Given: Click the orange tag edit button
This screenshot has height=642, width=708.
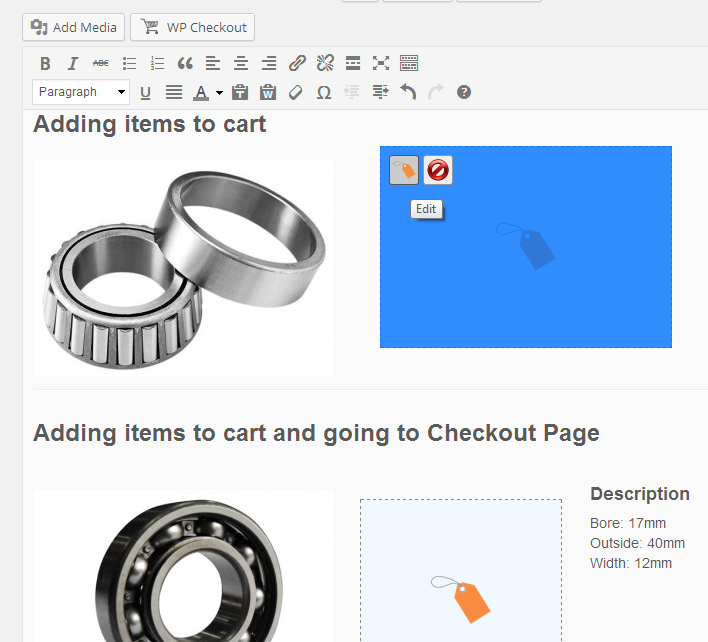Looking at the screenshot, I should 404,170.
